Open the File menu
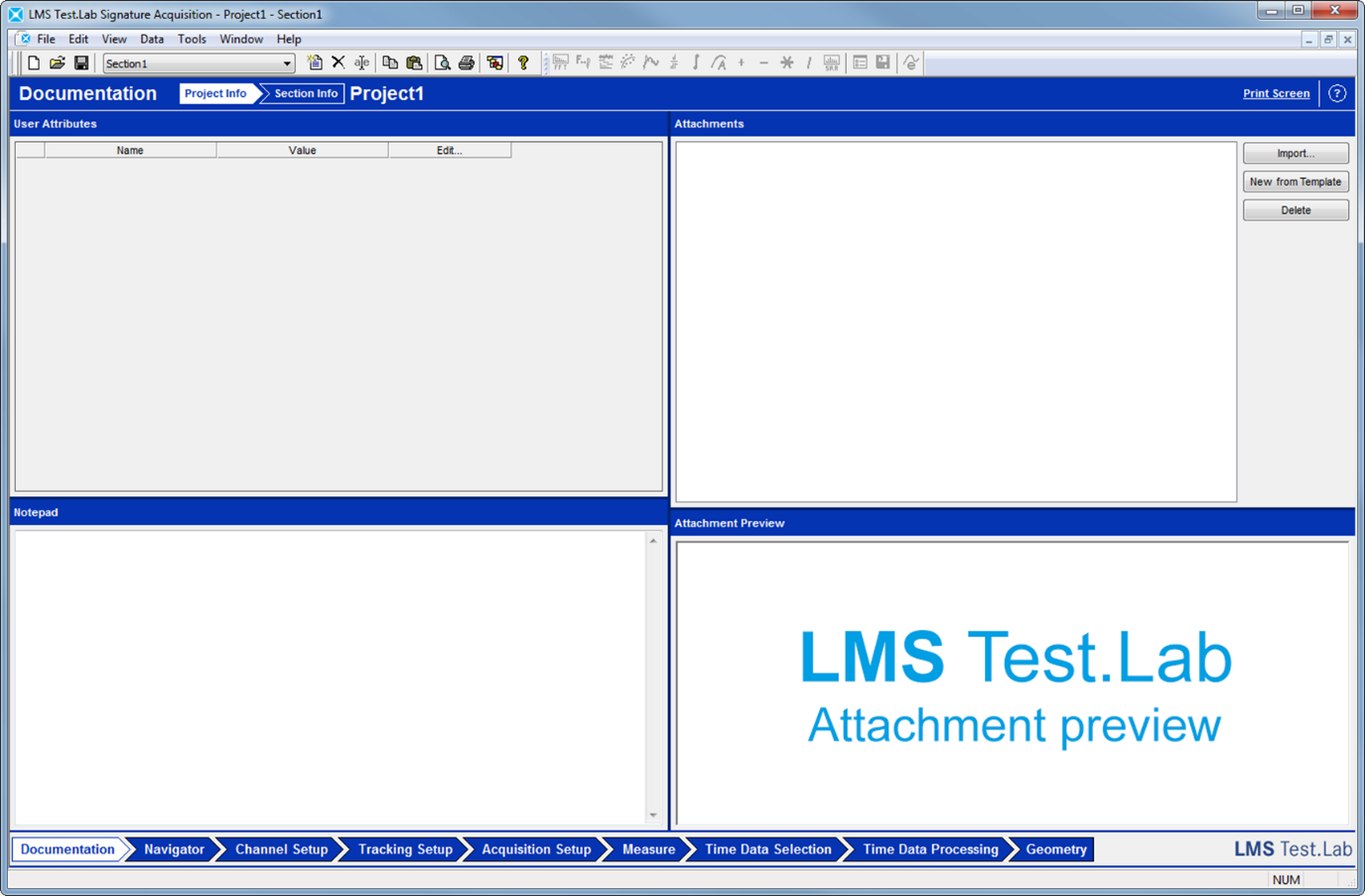Viewport: 1365px width, 896px height. [46, 39]
